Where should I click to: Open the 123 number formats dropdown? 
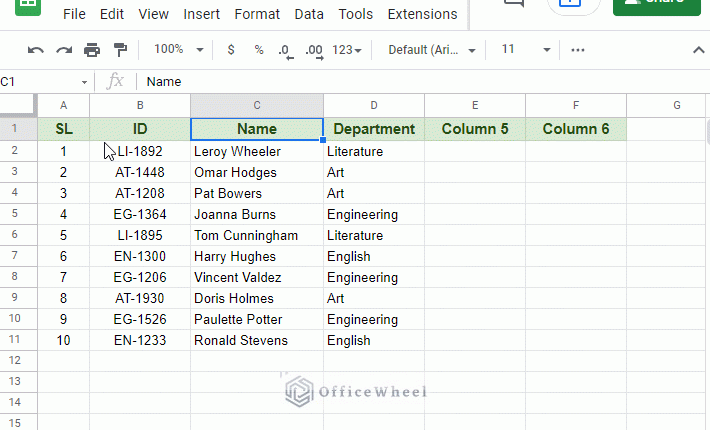(x=347, y=50)
